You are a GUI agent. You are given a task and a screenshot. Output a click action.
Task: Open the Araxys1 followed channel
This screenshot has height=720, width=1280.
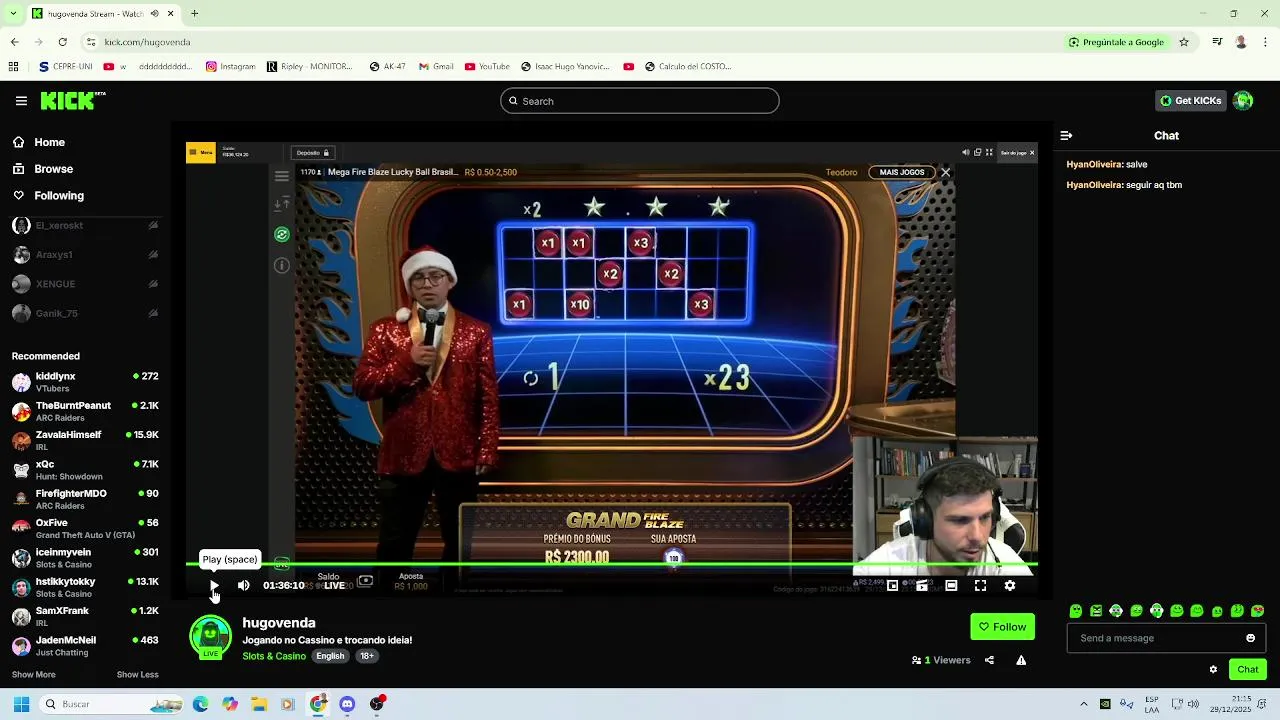85,255
